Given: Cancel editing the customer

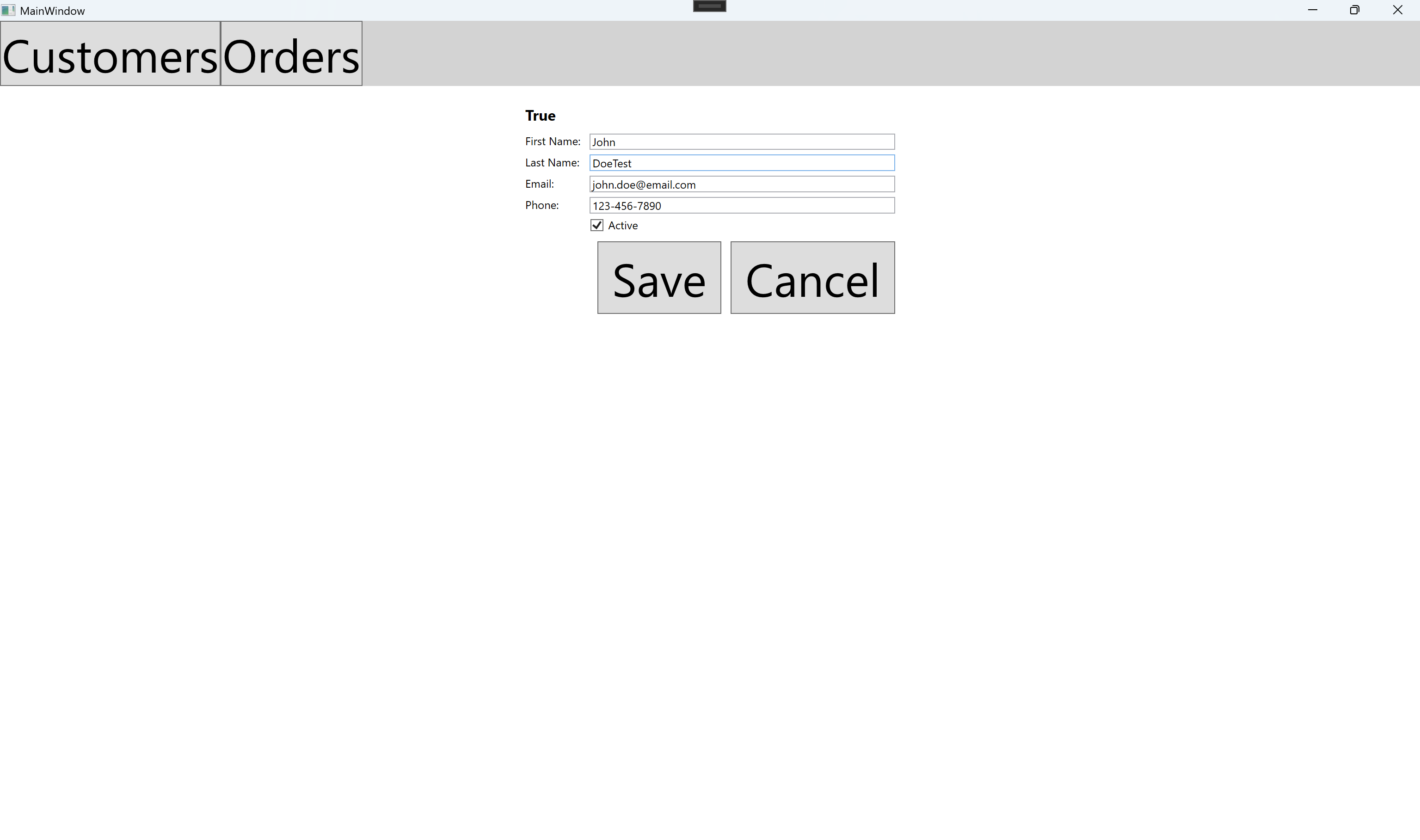Looking at the screenshot, I should click(813, 278).
